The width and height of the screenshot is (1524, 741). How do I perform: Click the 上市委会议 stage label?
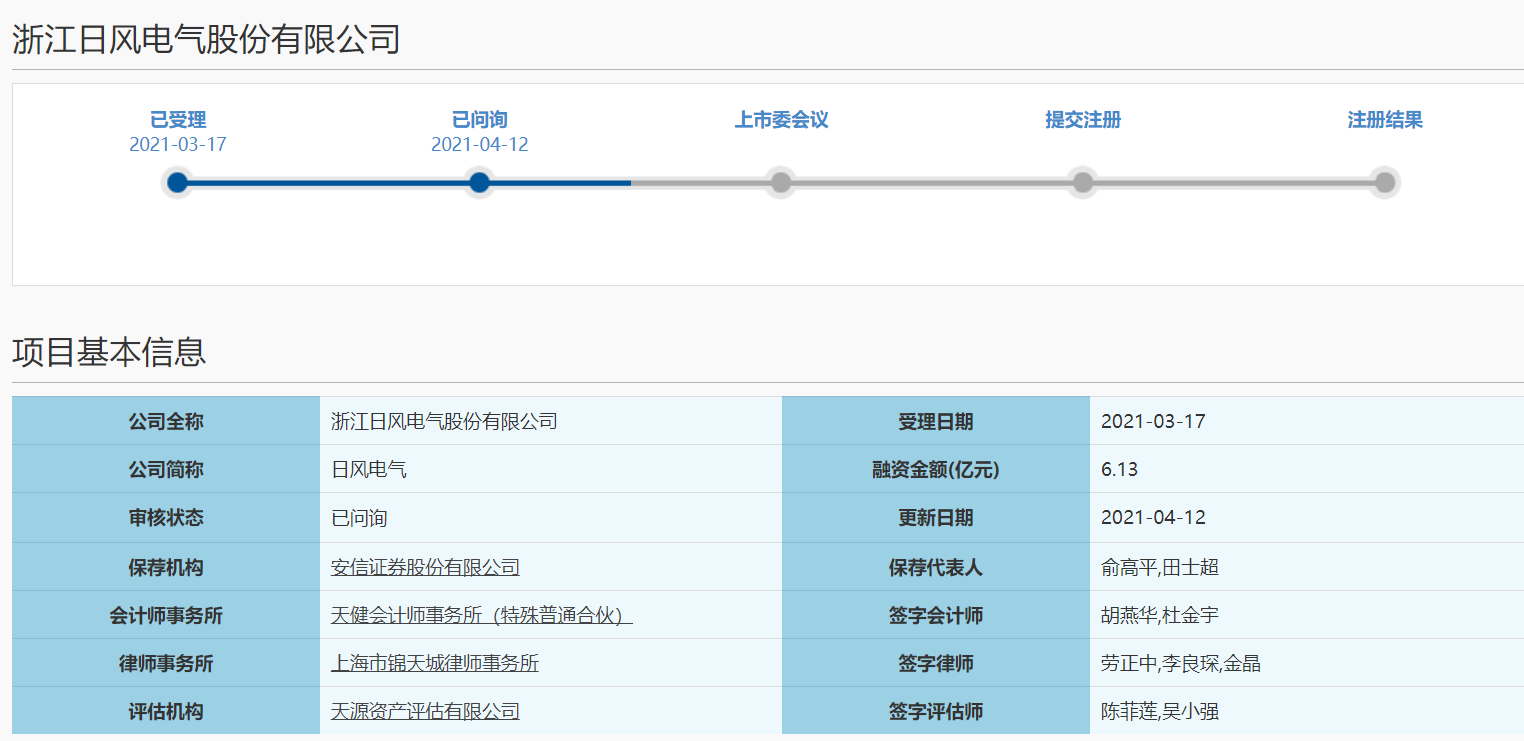(780, 119)
